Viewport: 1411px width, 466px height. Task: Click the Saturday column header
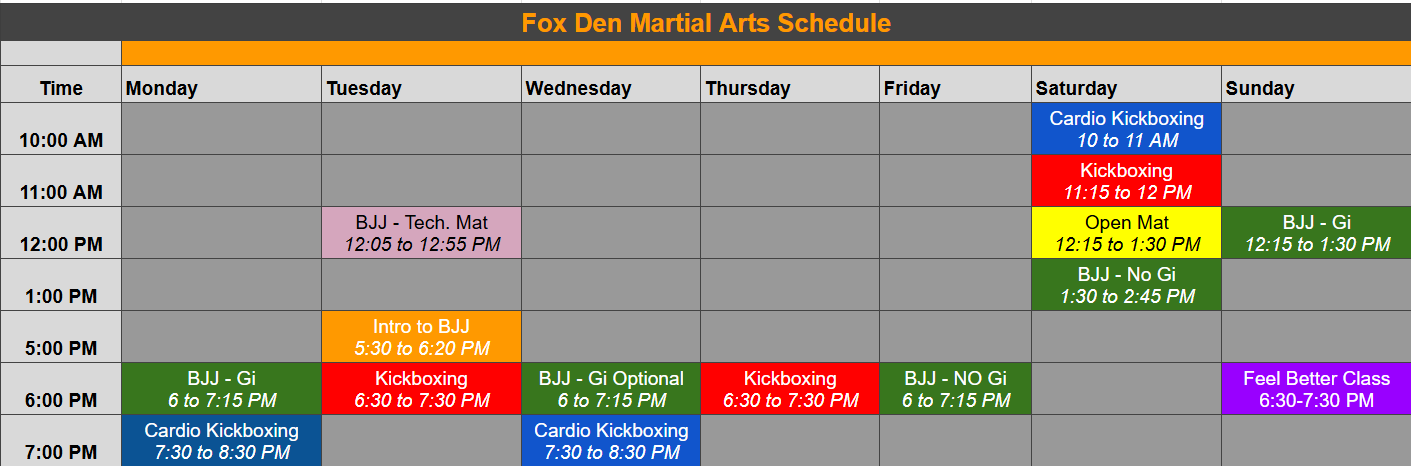click(x=1126, y=85)
